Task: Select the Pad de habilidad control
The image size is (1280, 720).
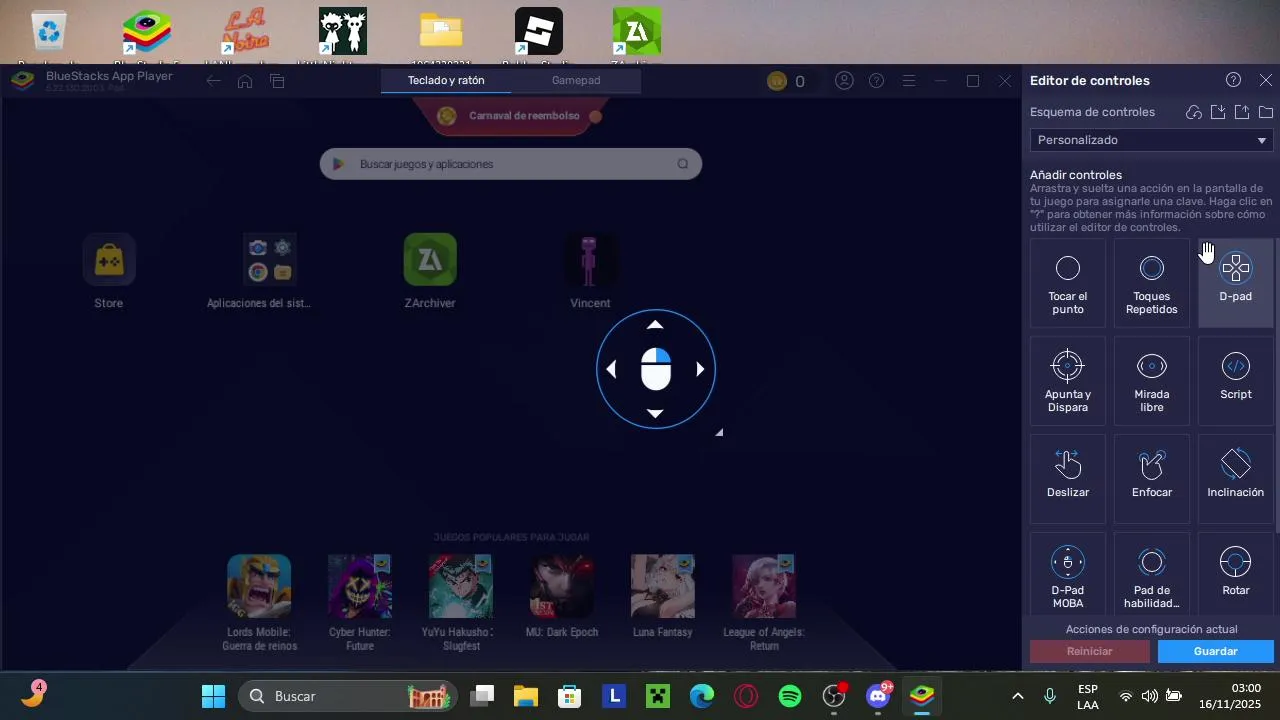Action: pos(1152,575)
